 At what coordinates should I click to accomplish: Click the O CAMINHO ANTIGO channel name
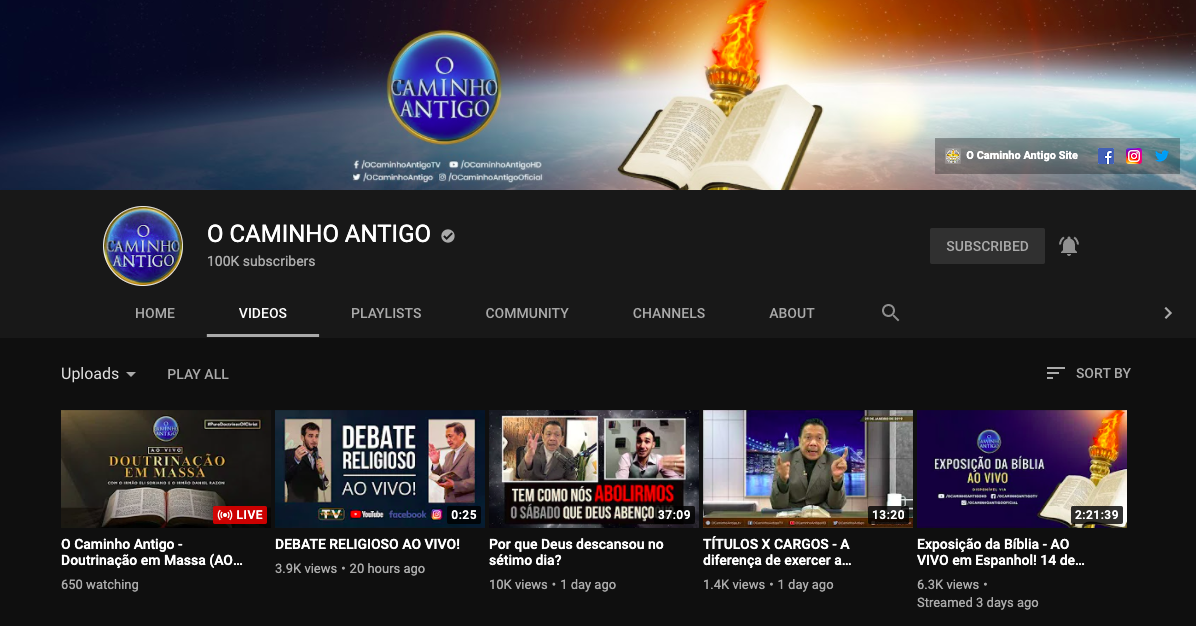point(319,233)
